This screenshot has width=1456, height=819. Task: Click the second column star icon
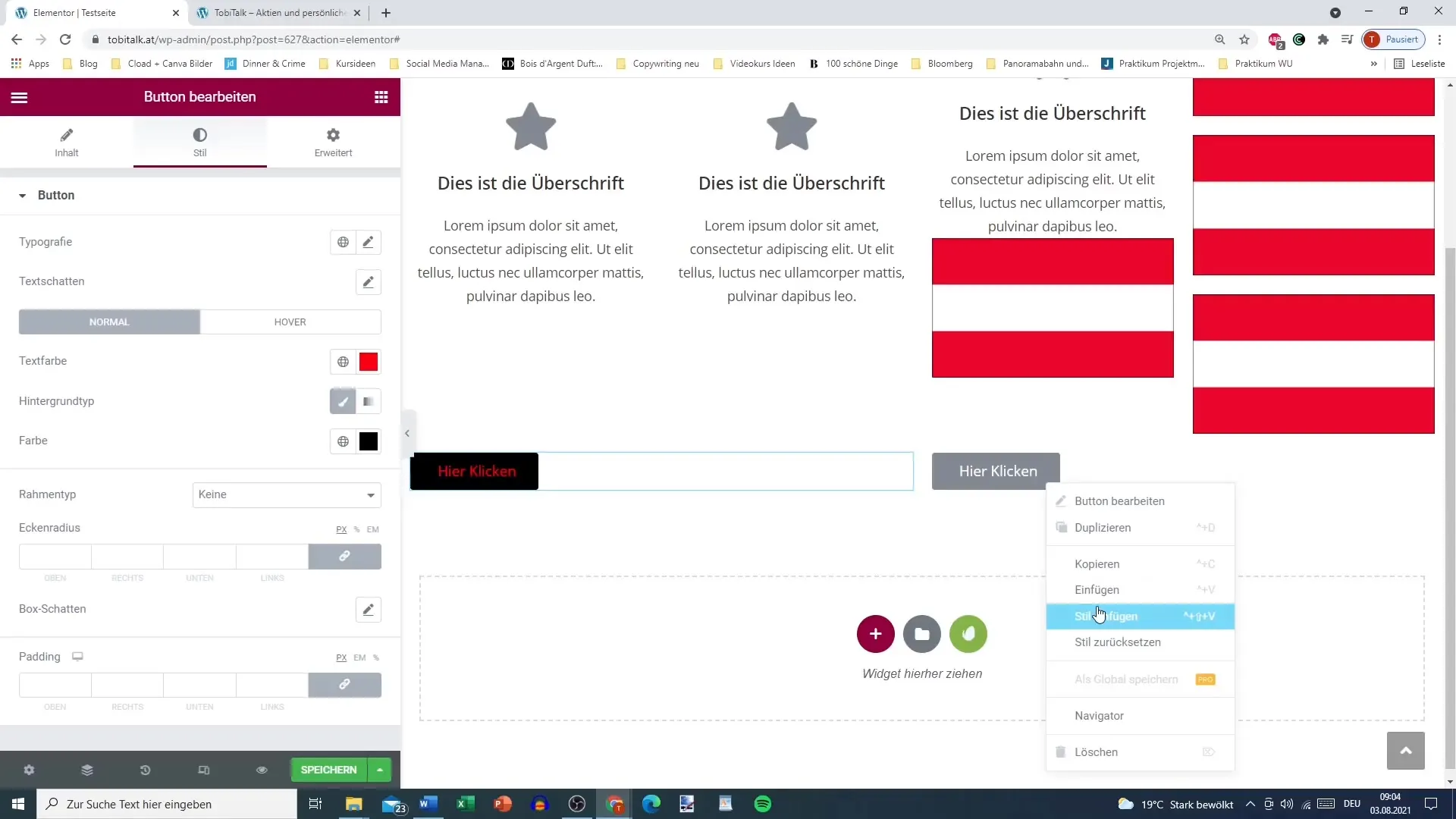point(792,127)
